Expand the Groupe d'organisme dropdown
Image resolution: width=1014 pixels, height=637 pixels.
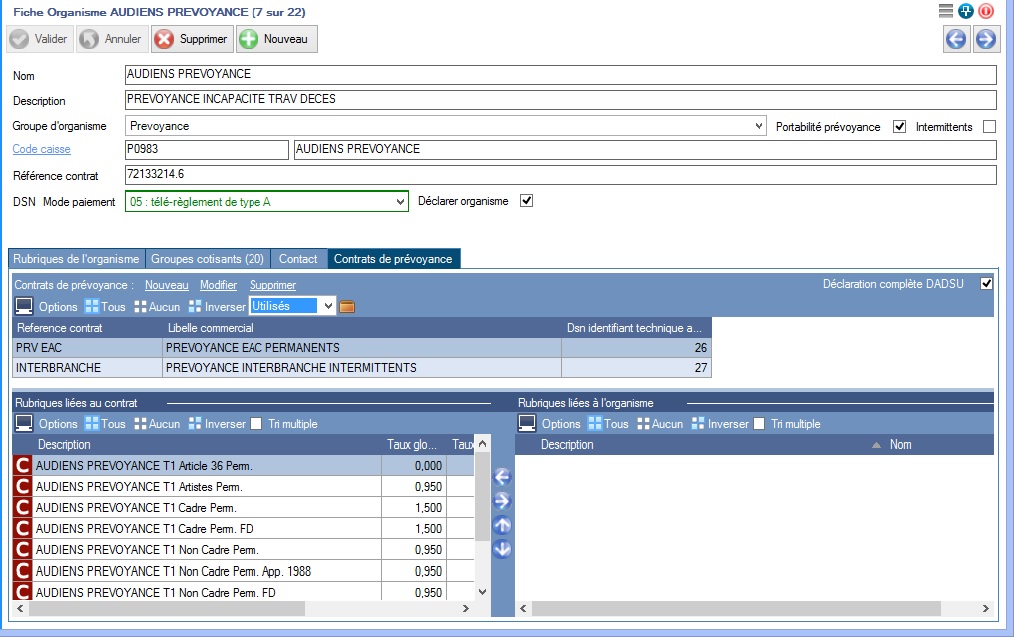(759, 127)
